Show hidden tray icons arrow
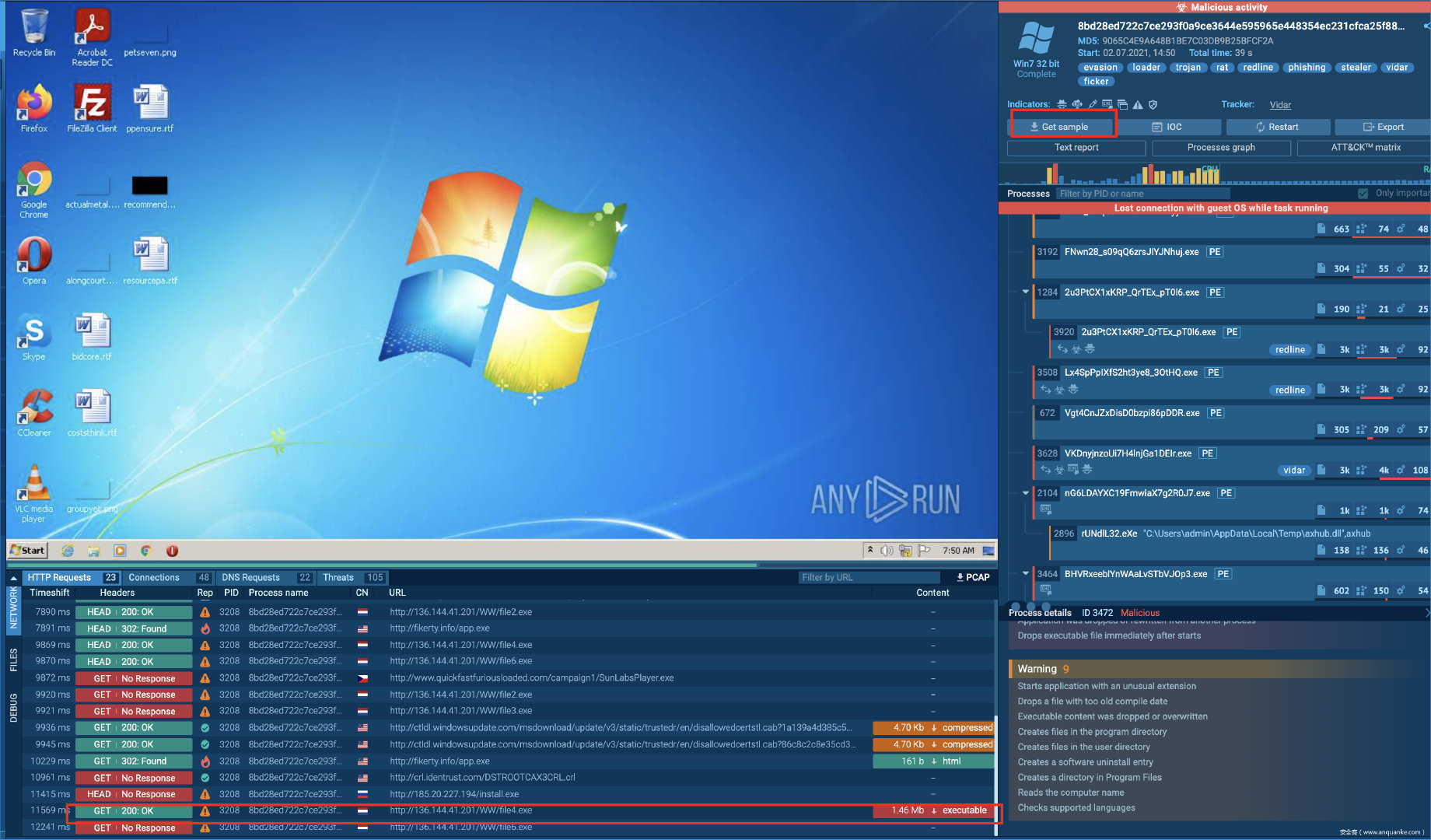Screen dimensions: 1431x840 [870, 550]
